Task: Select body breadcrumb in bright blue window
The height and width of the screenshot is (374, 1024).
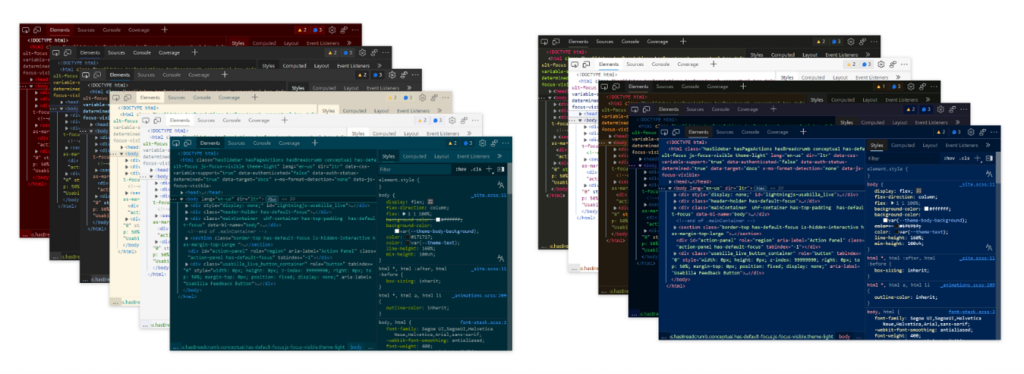Action: (844, 336)
